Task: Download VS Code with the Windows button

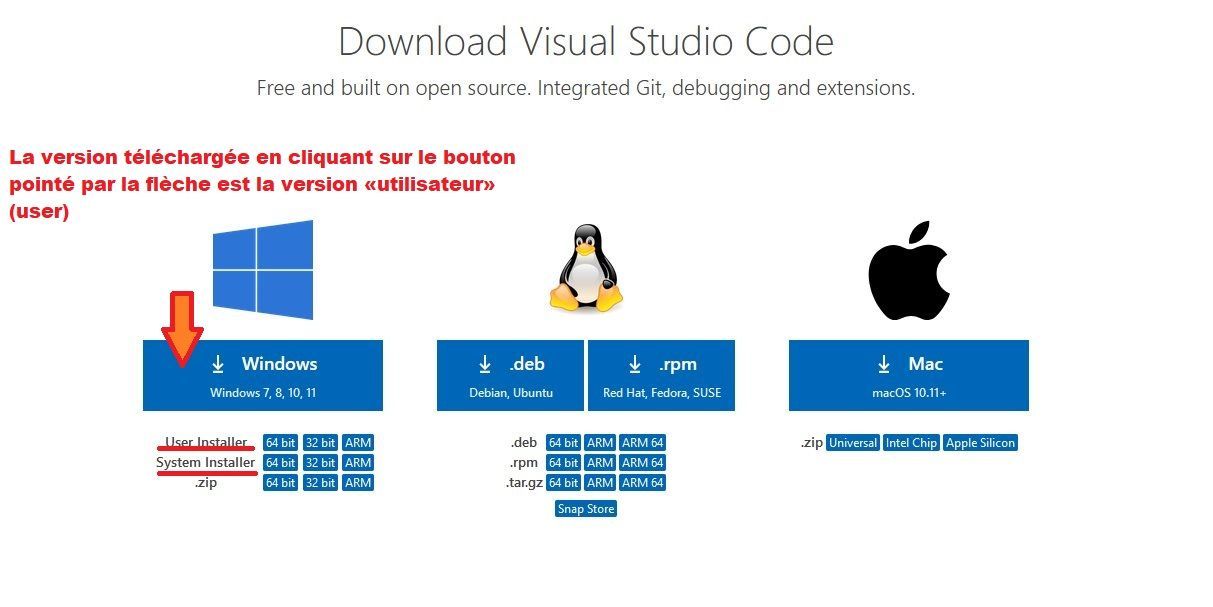Action: [263, 375]
